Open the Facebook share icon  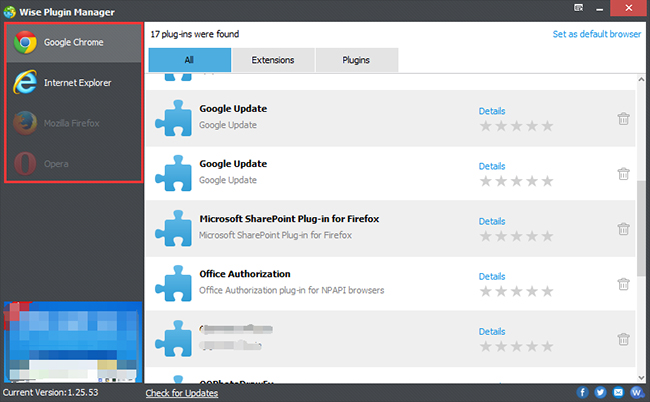(582, 393)
